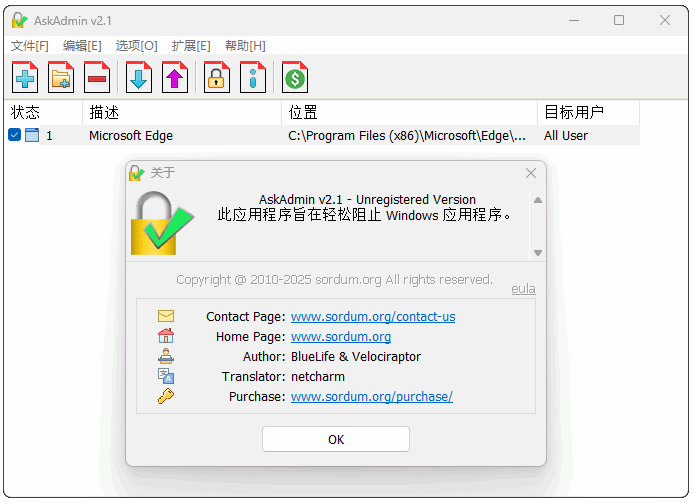Open the www.sordum.org/contact-us link
Screen dimensions: 695x504
[373, 316]
